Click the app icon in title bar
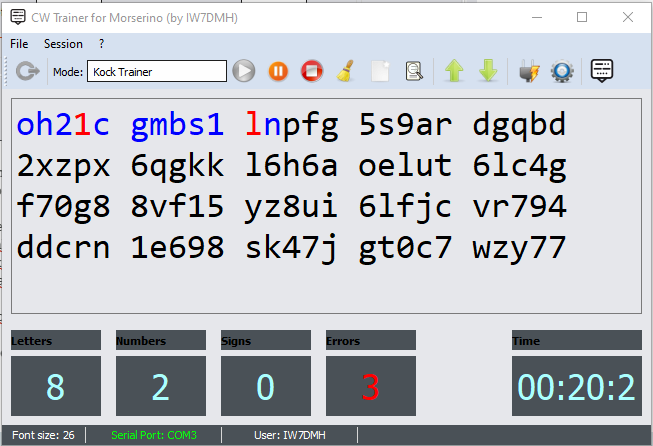 coord(18,17)
